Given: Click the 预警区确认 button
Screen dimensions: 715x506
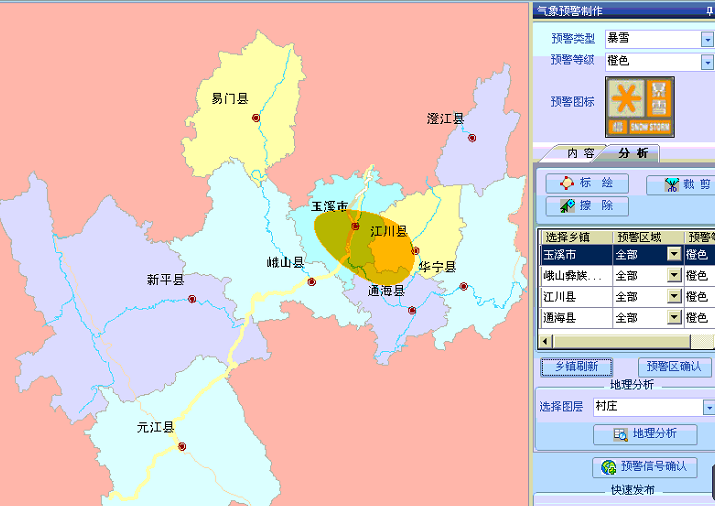Looking at the screenshot, I should coord(675,367).
